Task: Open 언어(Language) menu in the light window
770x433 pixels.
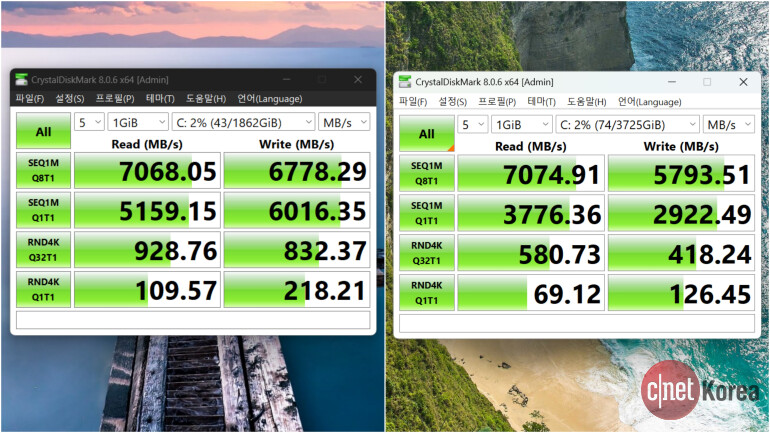Action: tap(649, 102)
